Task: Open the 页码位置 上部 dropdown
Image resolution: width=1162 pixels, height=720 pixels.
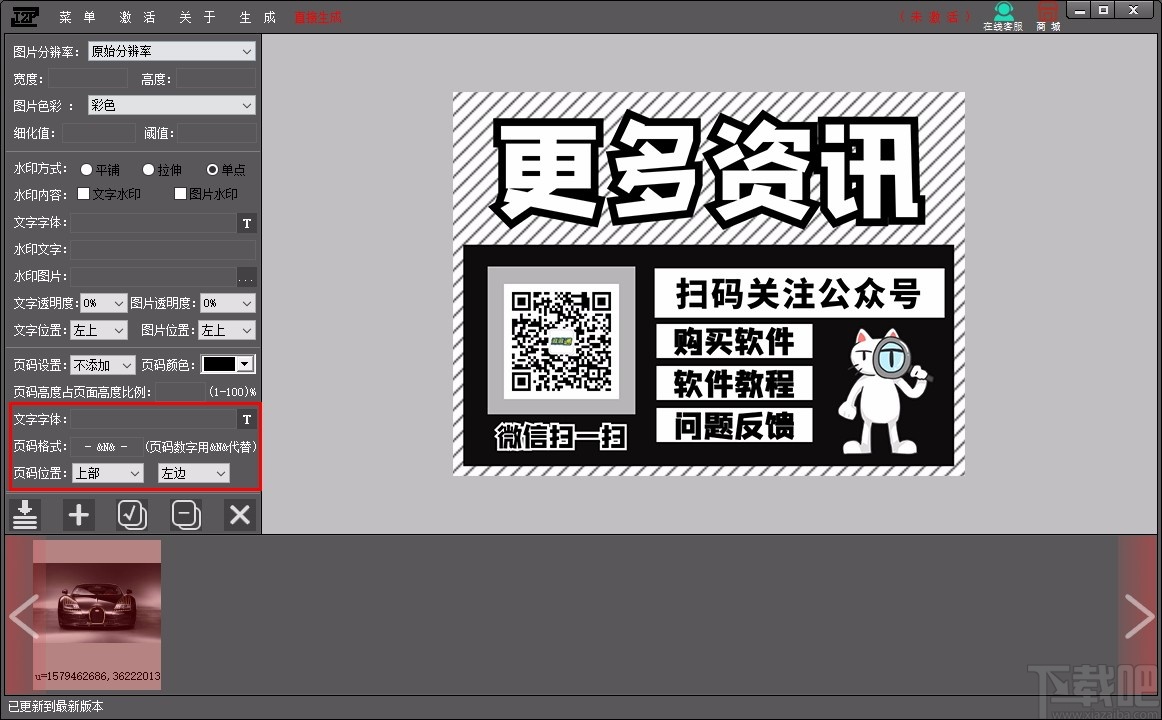Action: (107, 472)
